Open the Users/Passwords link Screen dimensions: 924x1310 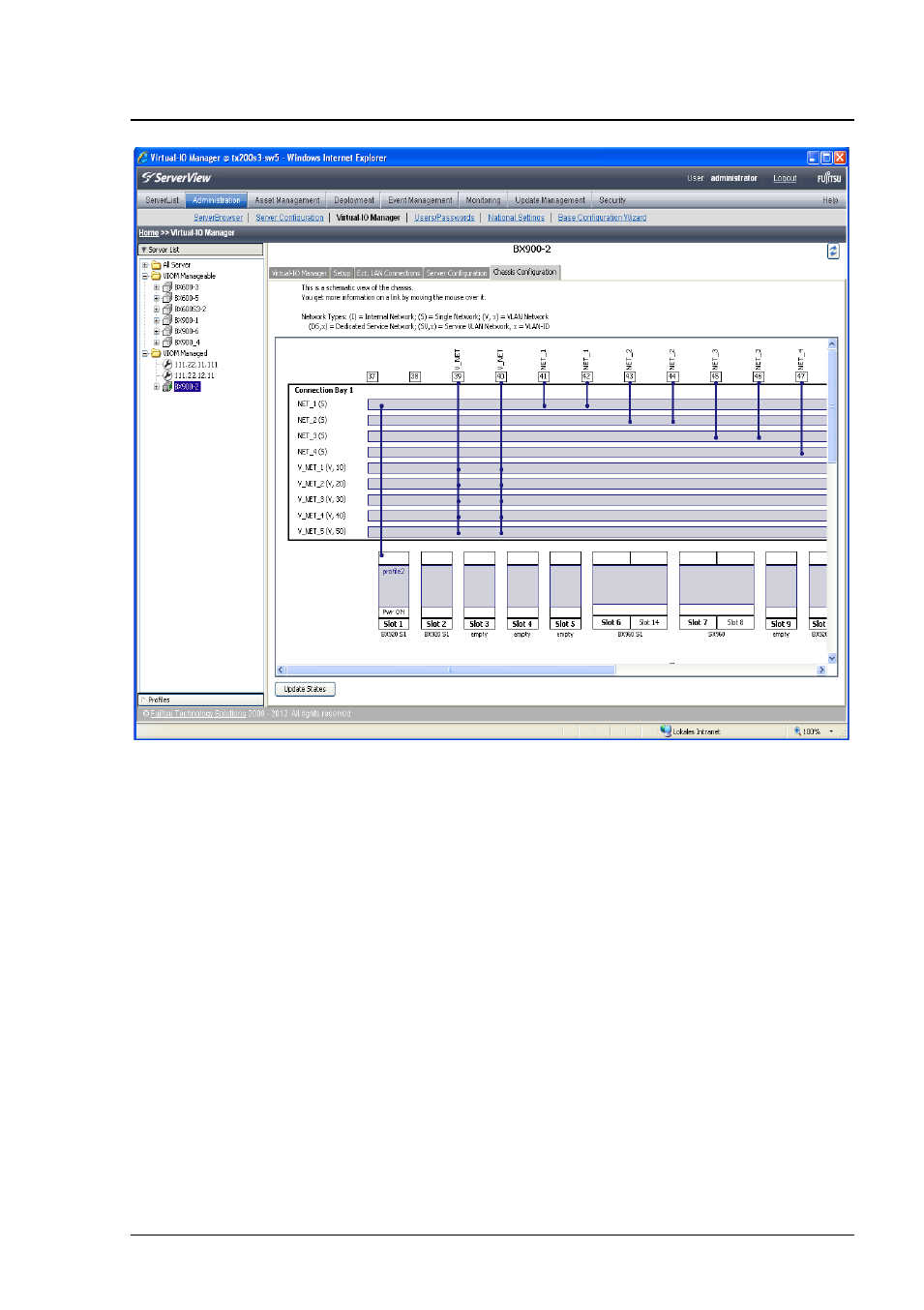[444, 218]
